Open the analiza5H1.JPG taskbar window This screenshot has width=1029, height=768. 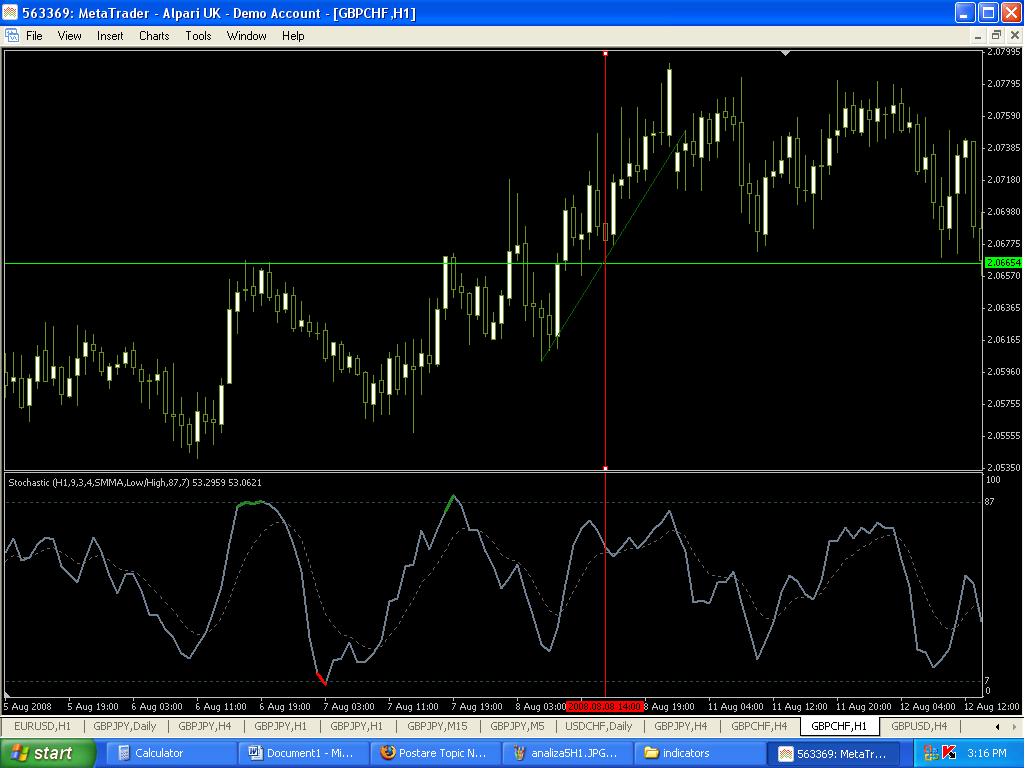tap(566, 753)
